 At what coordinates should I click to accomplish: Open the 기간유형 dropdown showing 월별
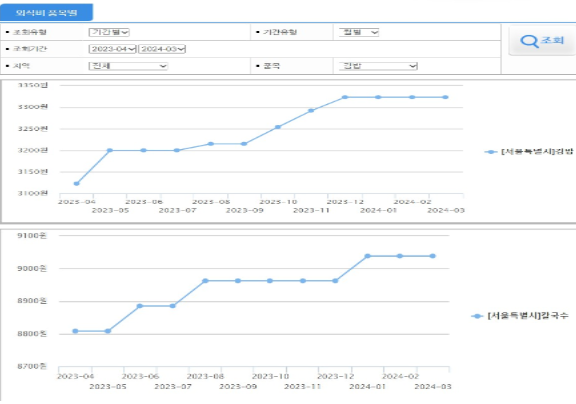pos(359,32)
